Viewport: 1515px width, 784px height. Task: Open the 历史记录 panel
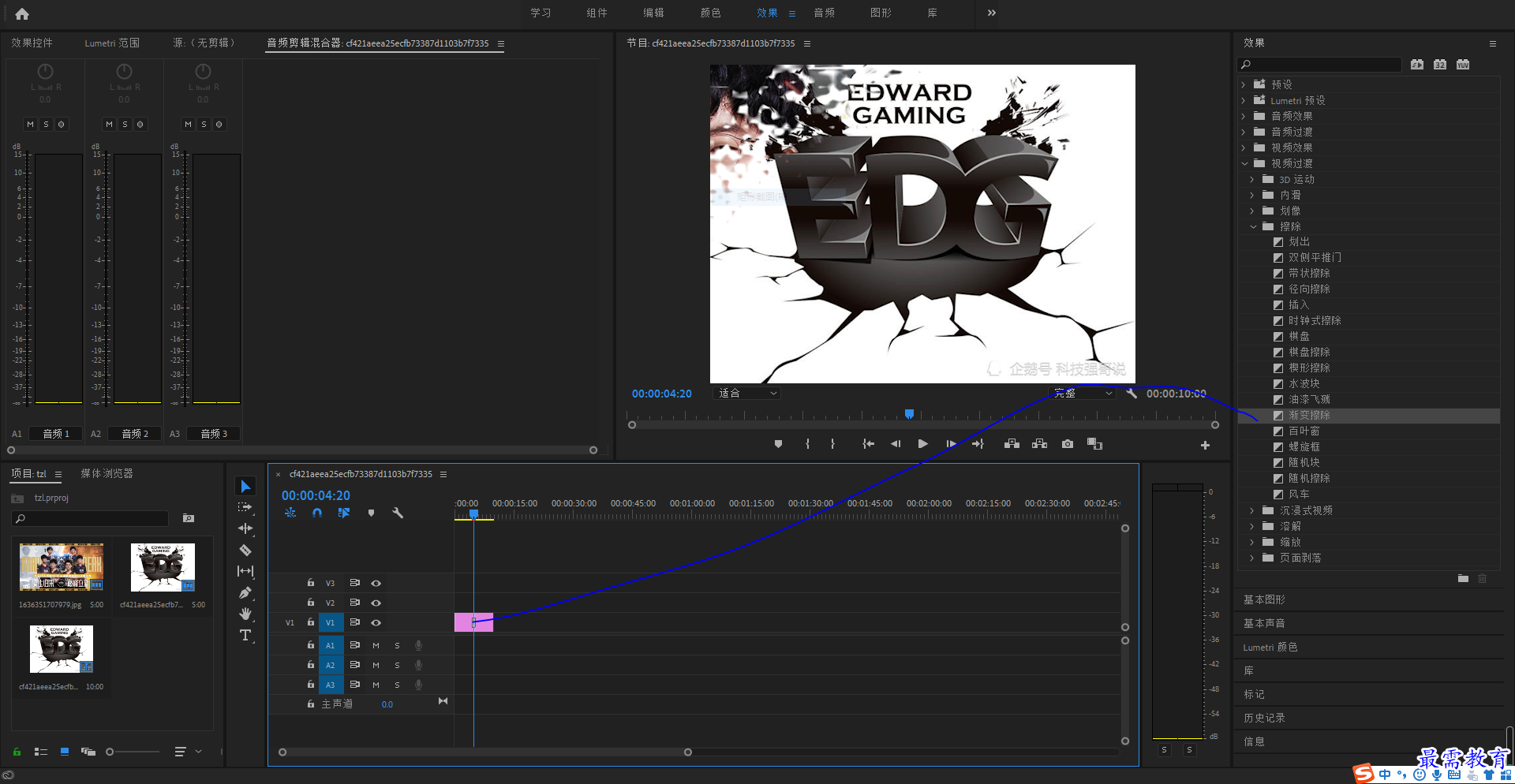[1264, 718]
